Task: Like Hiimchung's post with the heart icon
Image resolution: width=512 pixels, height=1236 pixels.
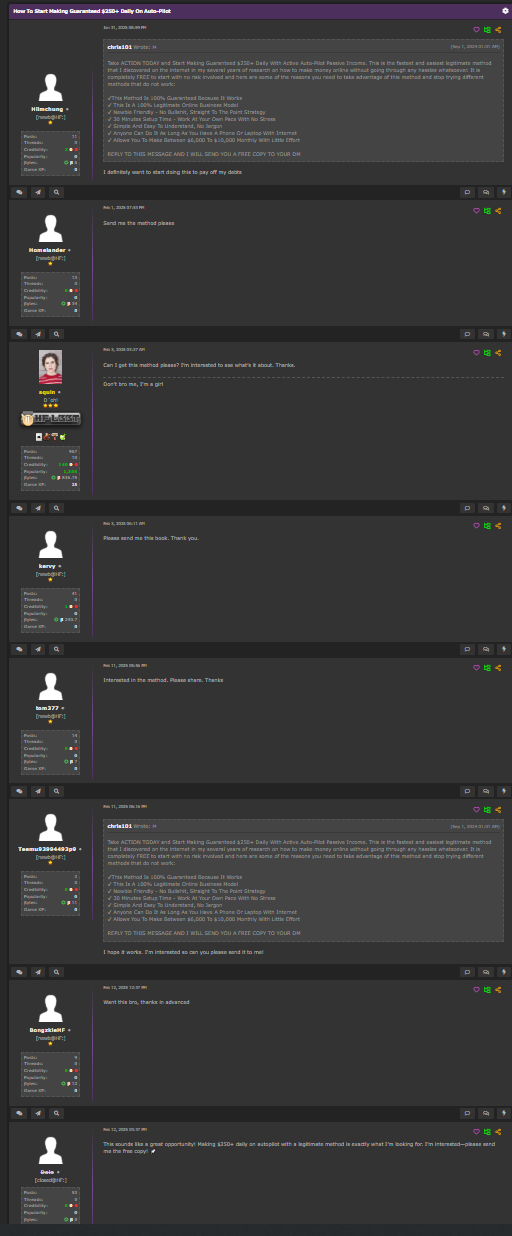Action: (477, 30)
